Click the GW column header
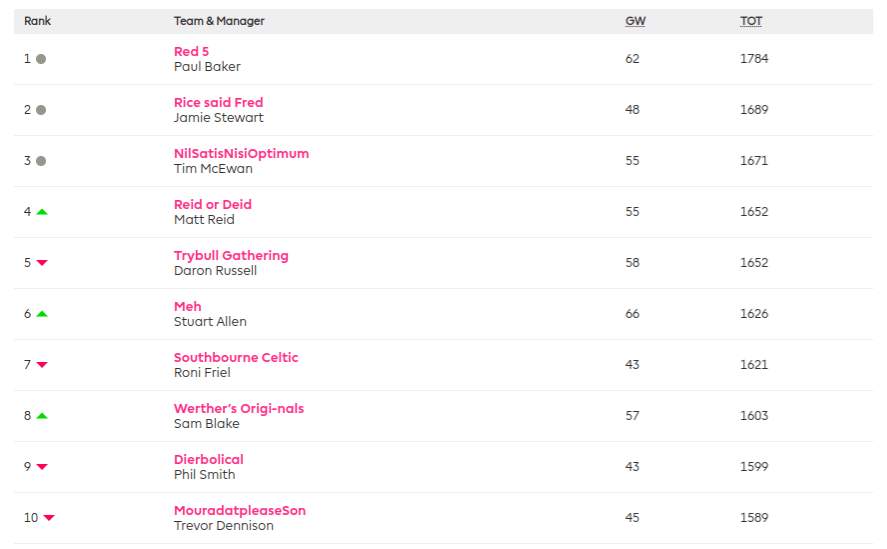 [635, 21]
